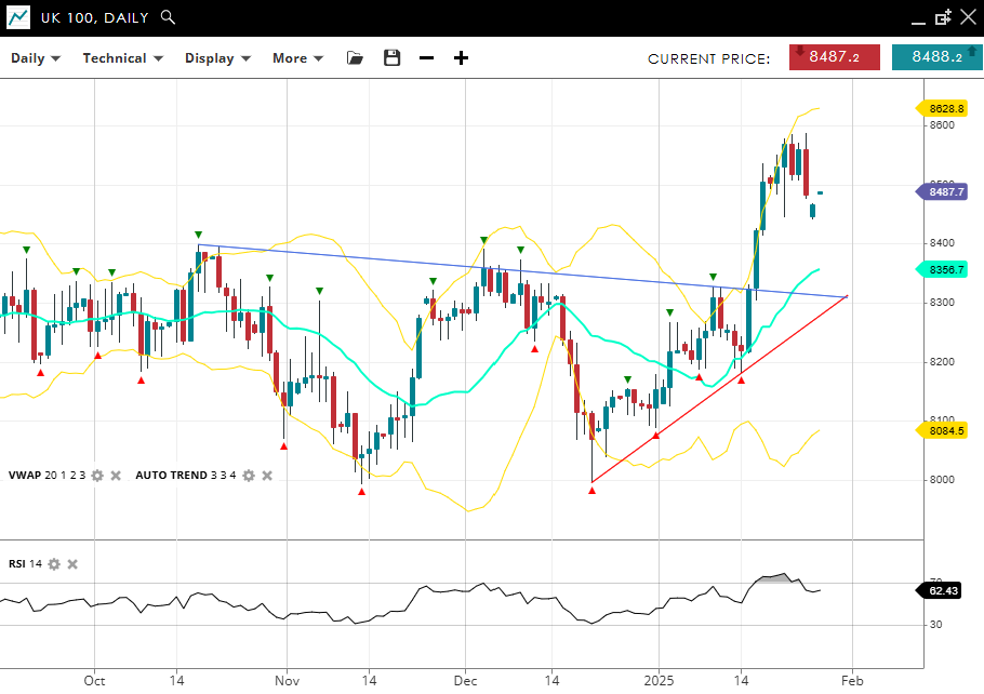Open the Display options dropdown
The width and height of the screenshot is (984, 694).
217,58
